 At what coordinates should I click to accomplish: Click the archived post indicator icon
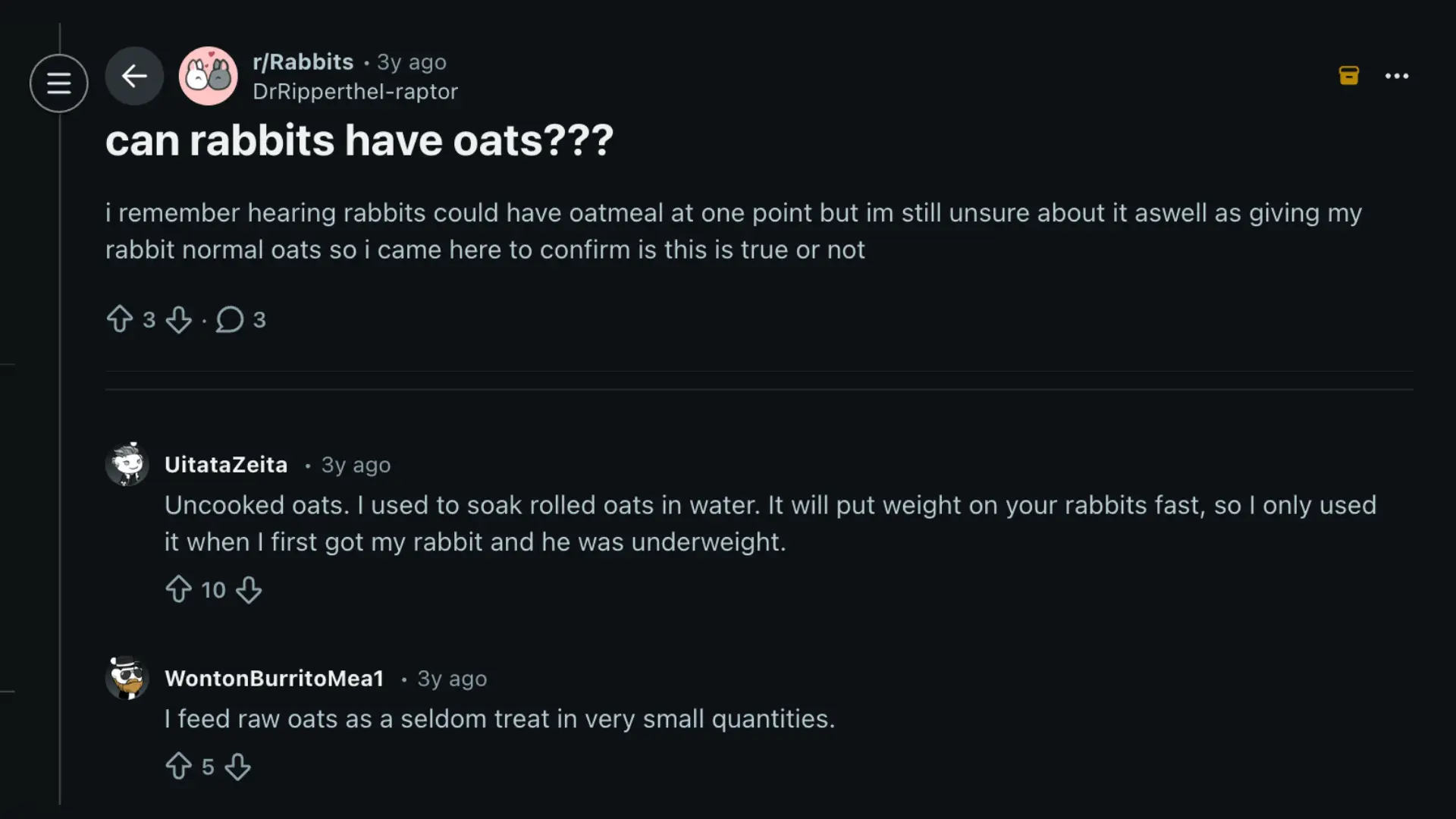tap(1349, 76)
